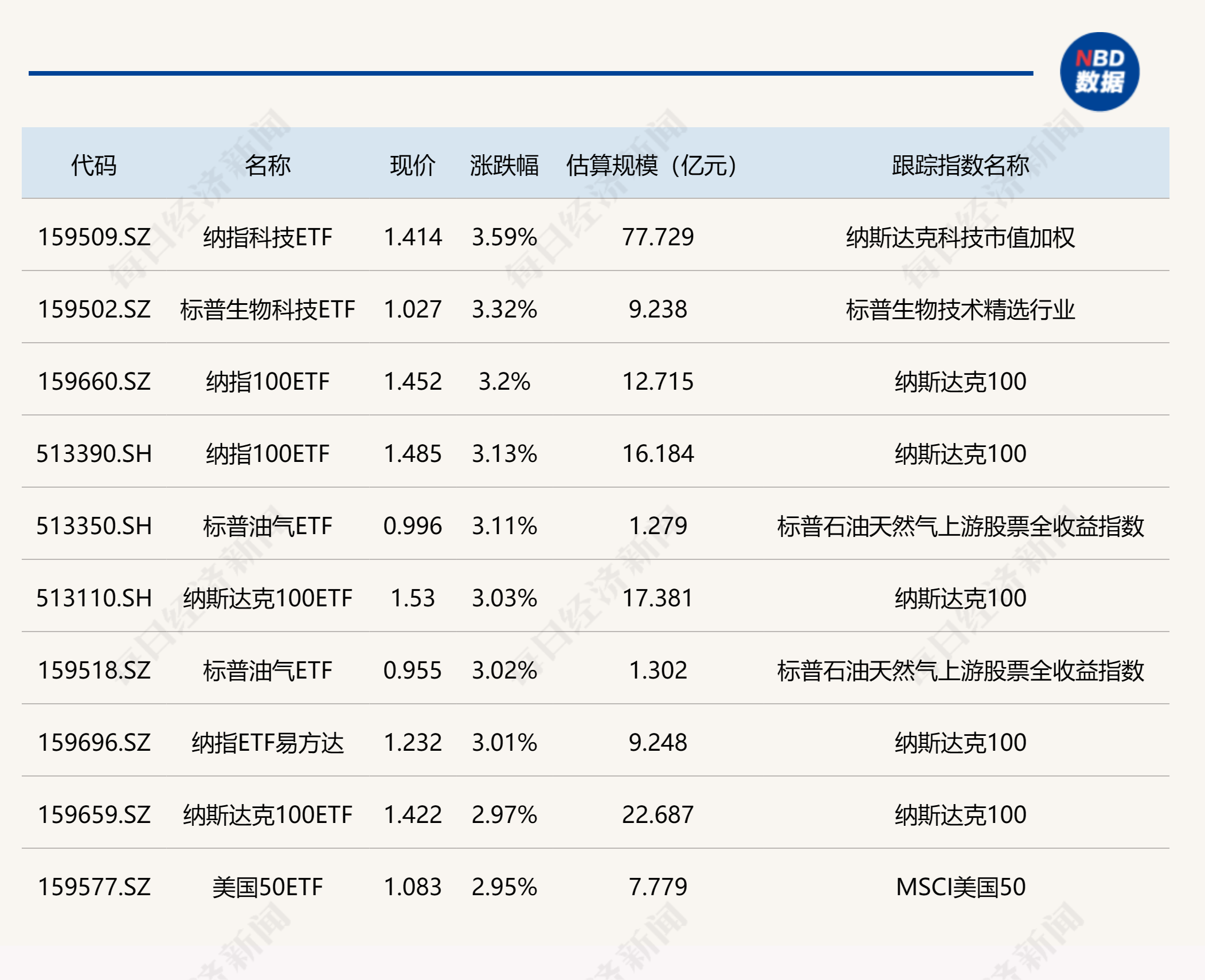The height and width of the screenshot is (980, 1205).
Task: Click the 代码 column header
Action: click(x=93, y=166)
